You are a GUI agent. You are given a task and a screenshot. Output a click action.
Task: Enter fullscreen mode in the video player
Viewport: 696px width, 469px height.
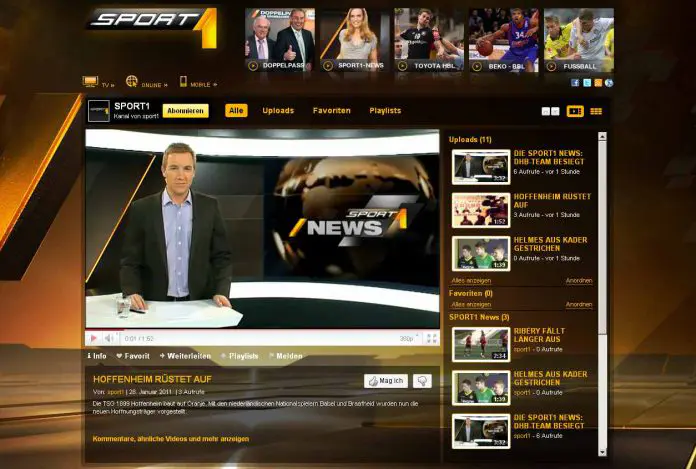[x=431, y=339]
